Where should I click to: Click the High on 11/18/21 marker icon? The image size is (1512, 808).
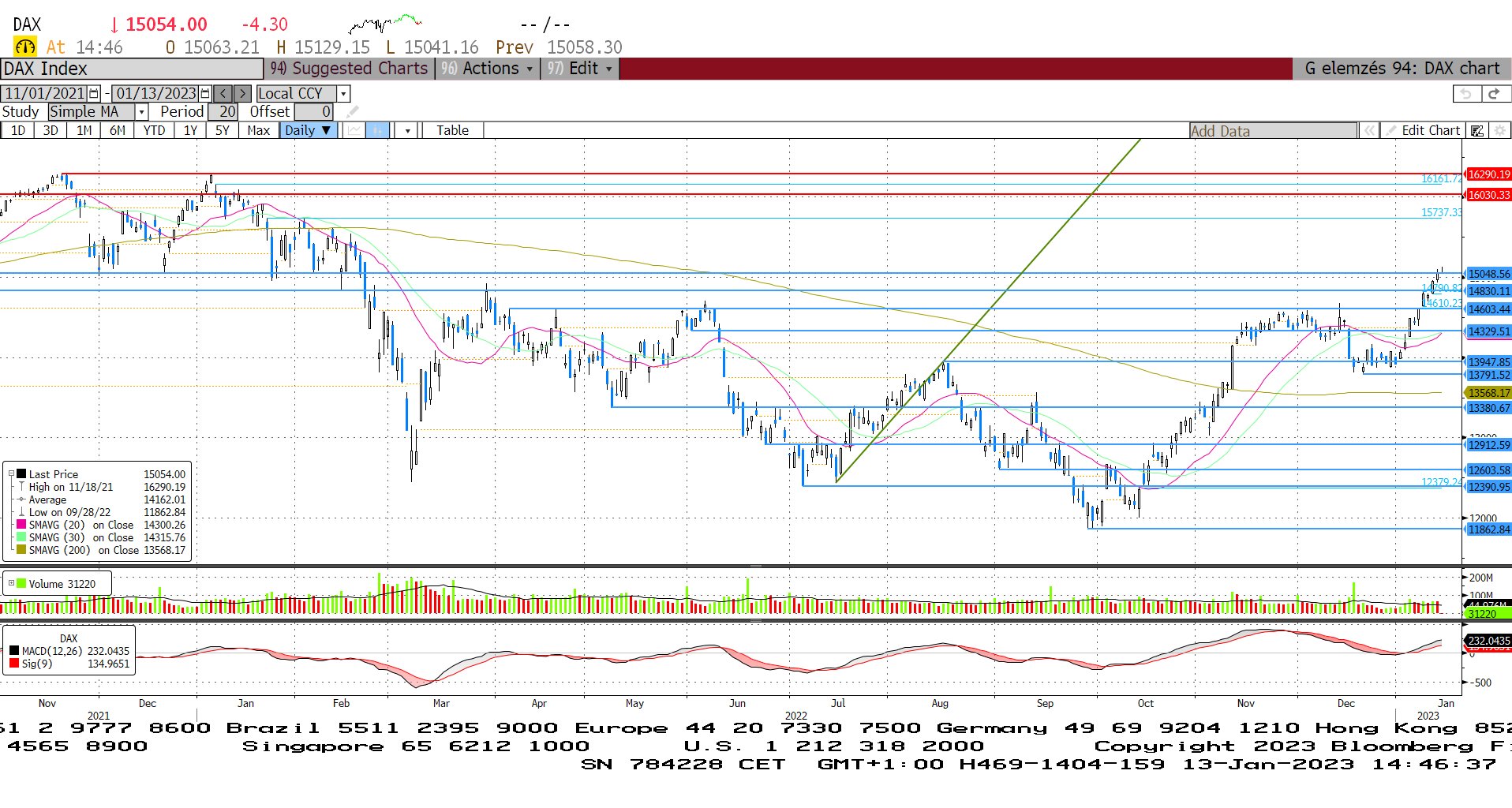(21, 487)
